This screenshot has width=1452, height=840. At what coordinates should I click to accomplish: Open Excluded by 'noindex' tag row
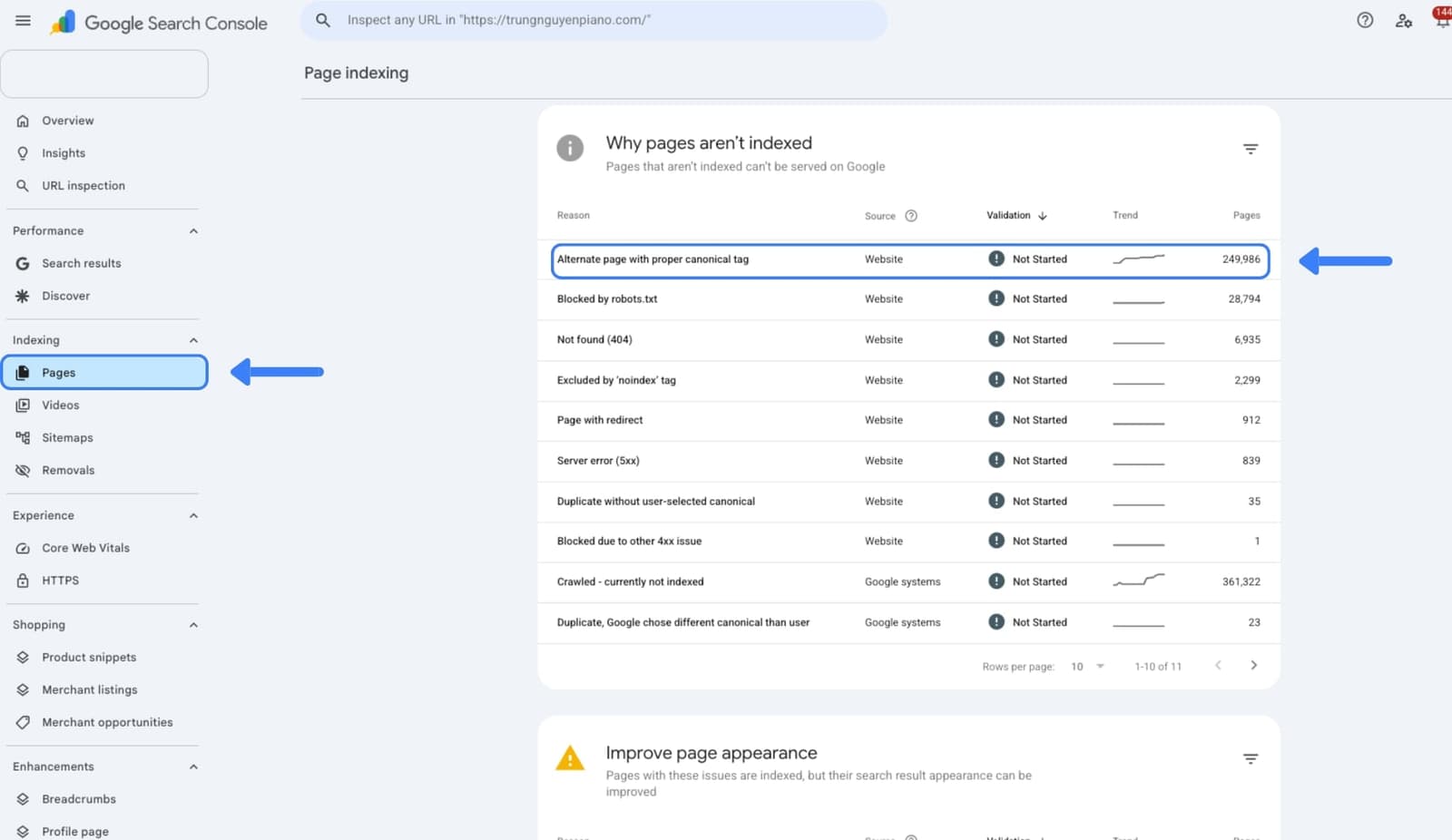click(909, 381)
